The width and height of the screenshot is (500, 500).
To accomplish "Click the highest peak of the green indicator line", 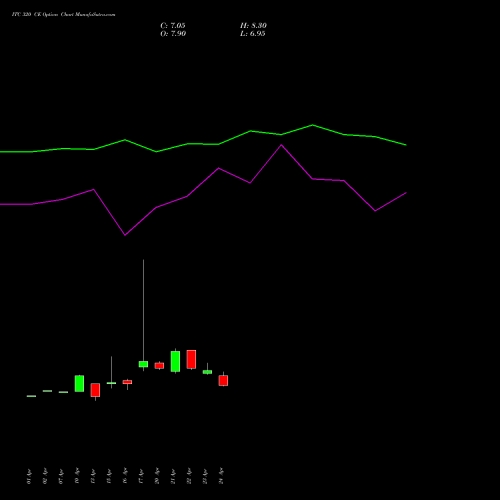I will tap(313, 125).
